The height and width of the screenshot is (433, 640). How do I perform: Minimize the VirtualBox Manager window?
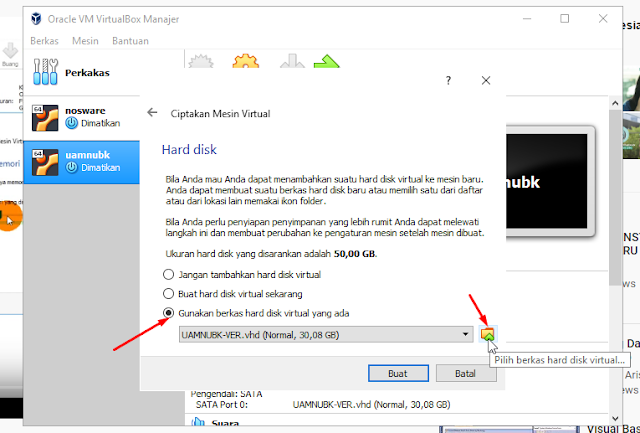(x=527, y=19)
